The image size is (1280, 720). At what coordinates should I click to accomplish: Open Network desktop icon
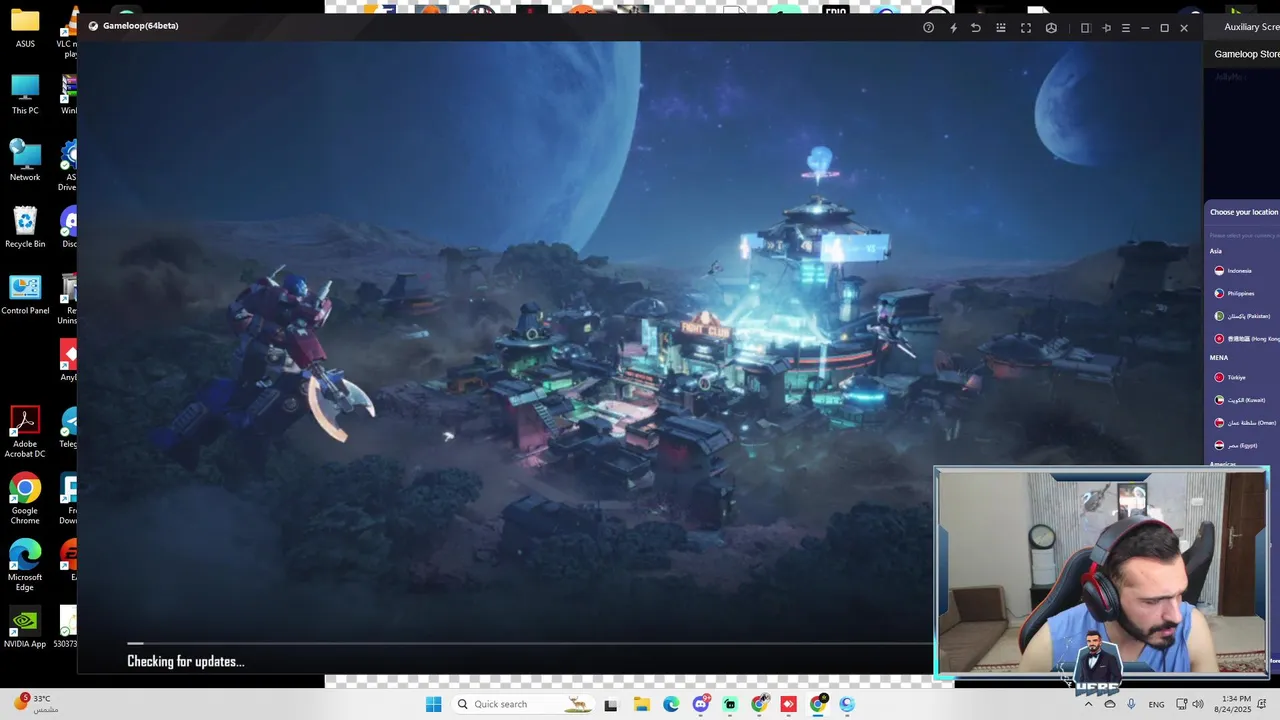point(25,161)
